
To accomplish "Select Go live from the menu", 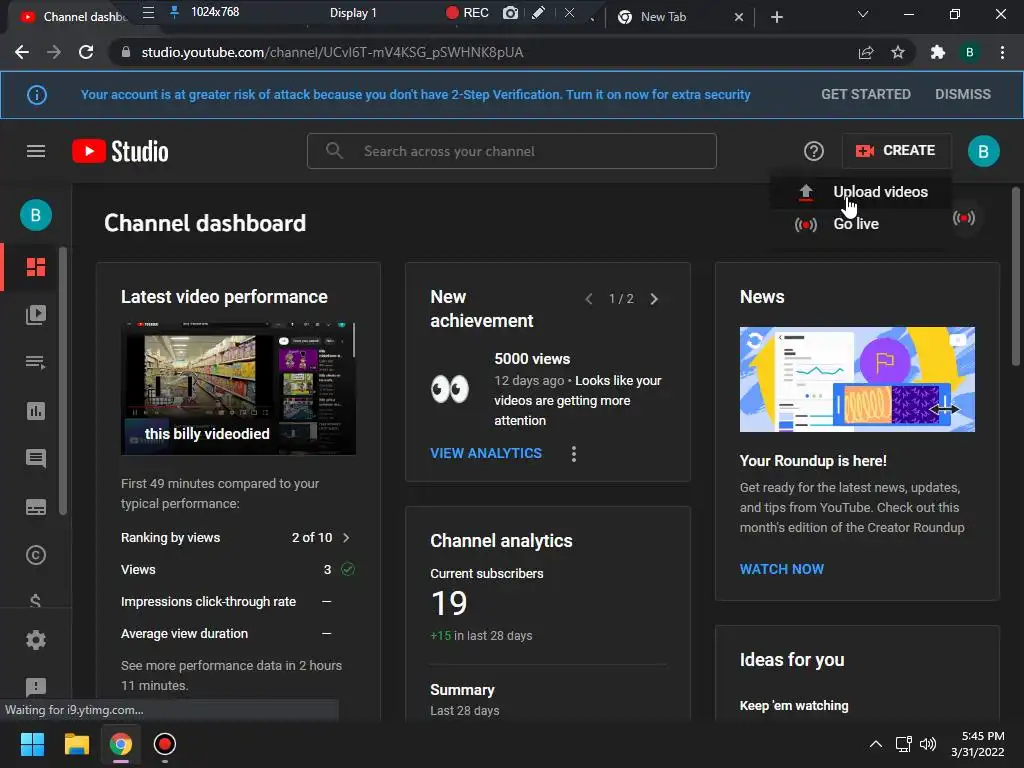I will [861, 224].
